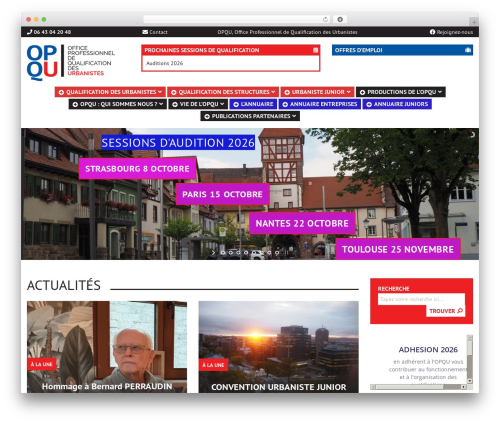Open the Qualification des Structures menu
The height and width of the screenshot is (423, 500).
(x=223, y=92)
